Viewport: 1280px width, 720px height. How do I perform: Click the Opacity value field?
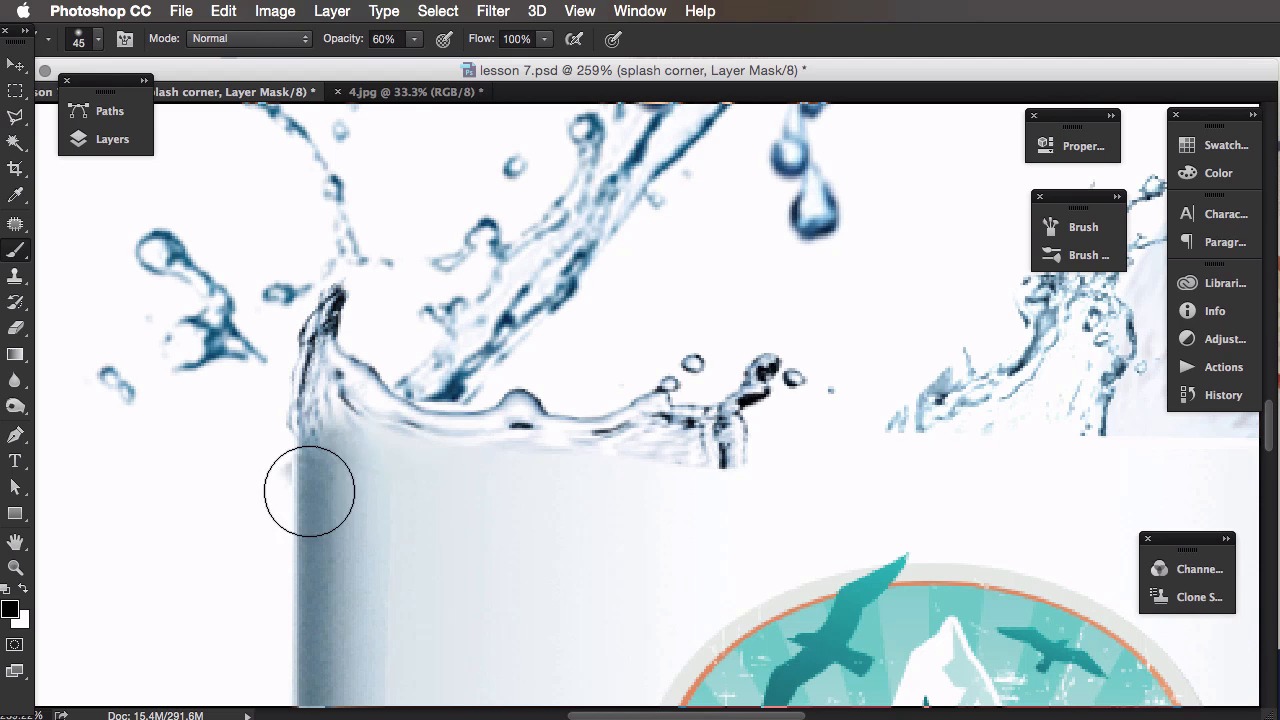click(x=386, y=39)
